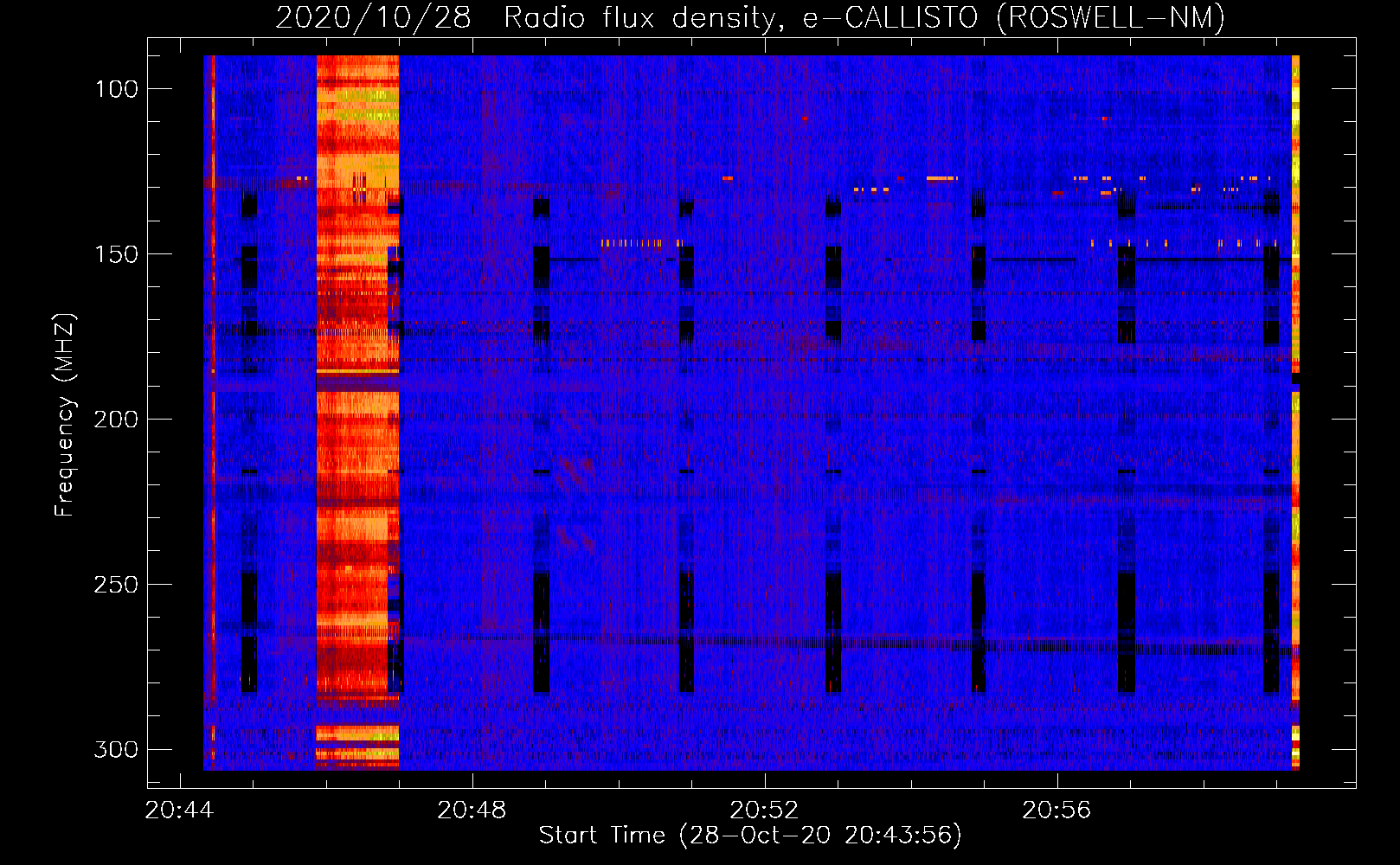Click the bright red-orange burst band near 20:46
Image resolution: width=1400 pixels, height=865 pixels.
click(357, 413)
